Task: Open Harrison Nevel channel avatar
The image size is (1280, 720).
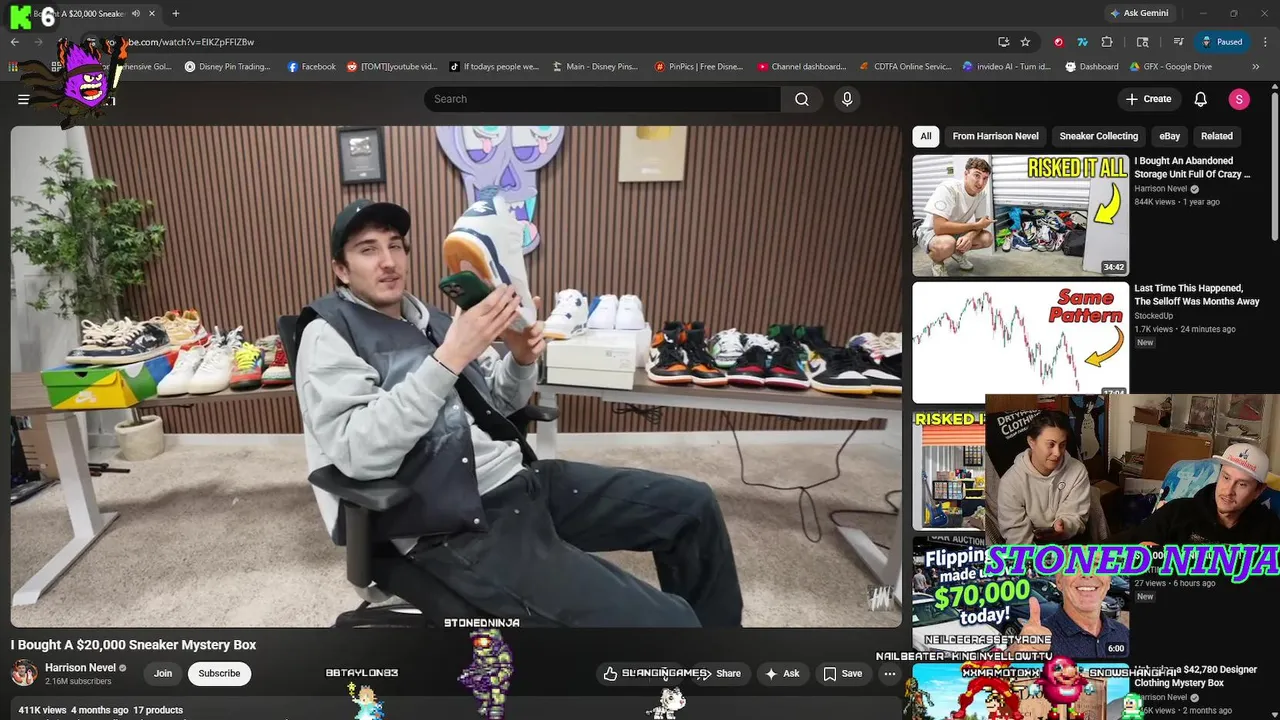Action: pyautogui.click(x=24, y=673)
